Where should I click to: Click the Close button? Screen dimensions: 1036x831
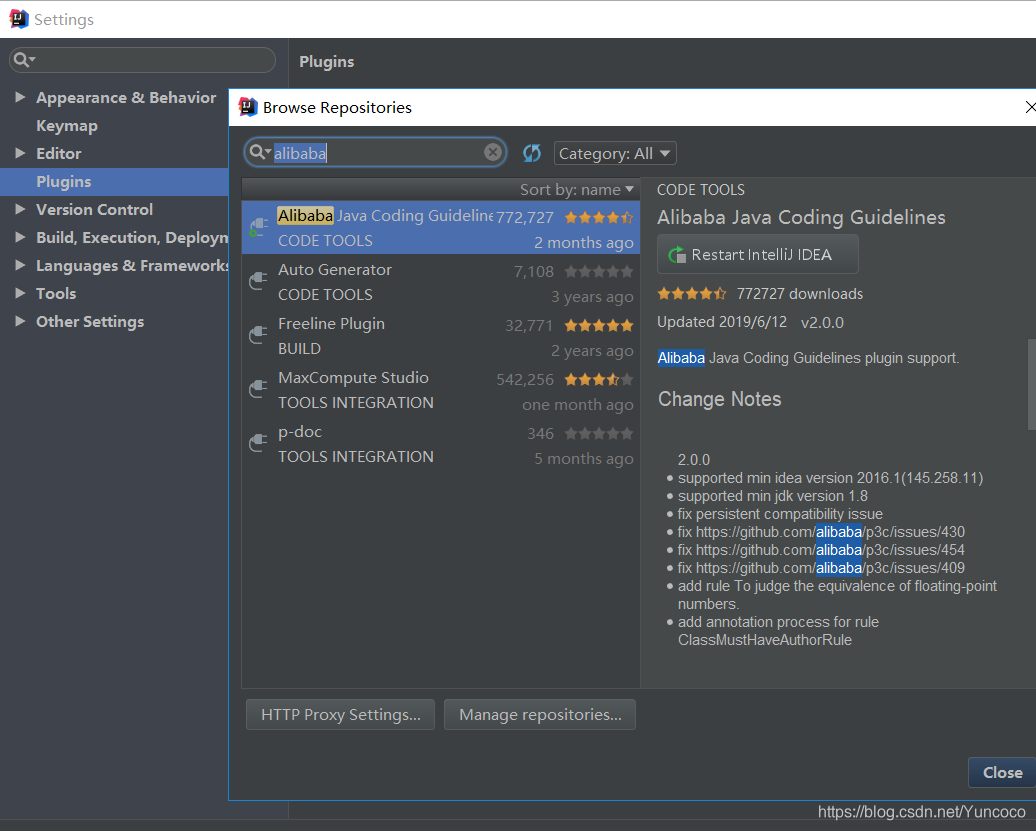click(x=1002, y=772)
